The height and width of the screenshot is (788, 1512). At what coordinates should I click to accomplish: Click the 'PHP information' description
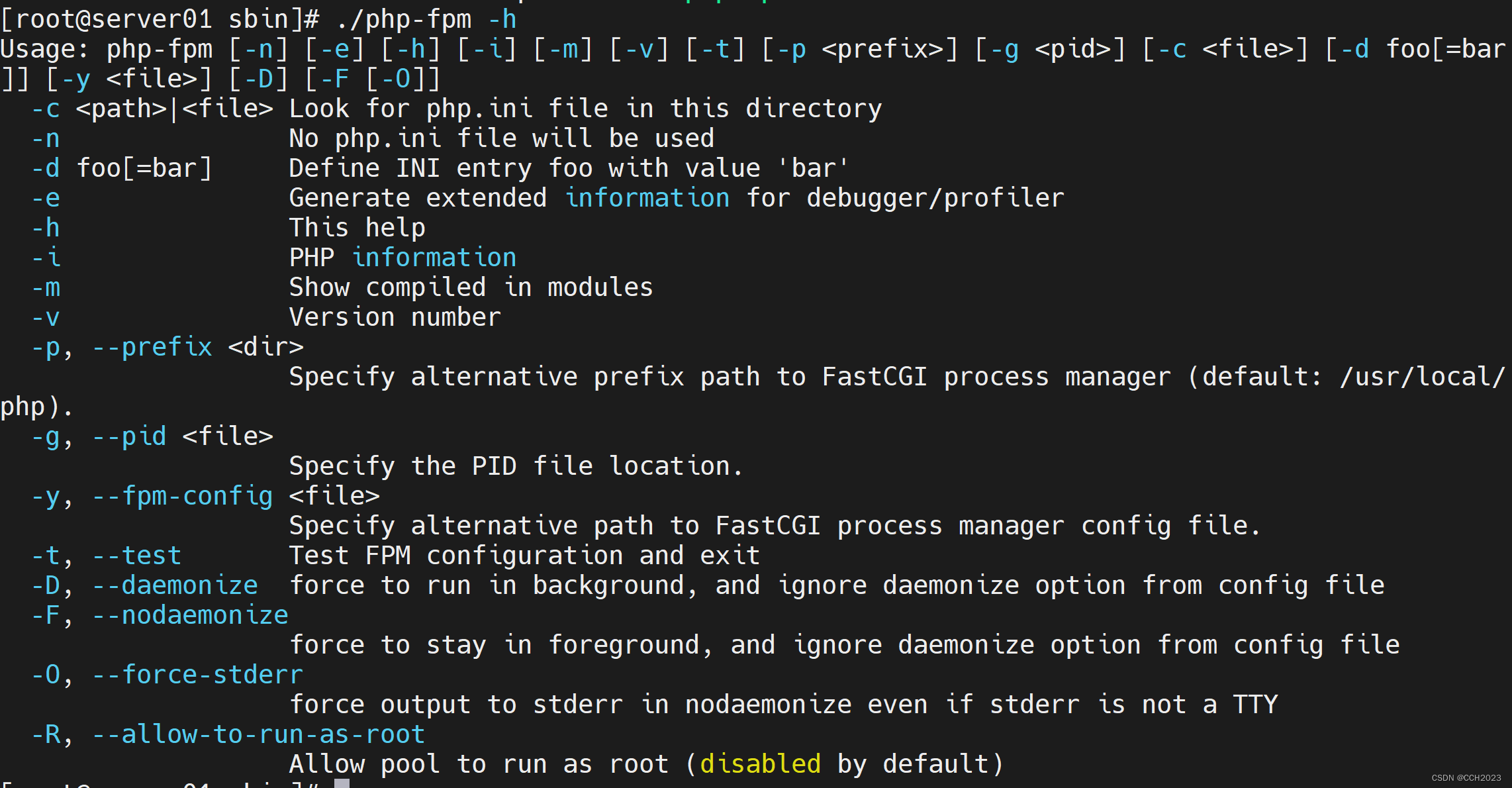pos(403,258)
